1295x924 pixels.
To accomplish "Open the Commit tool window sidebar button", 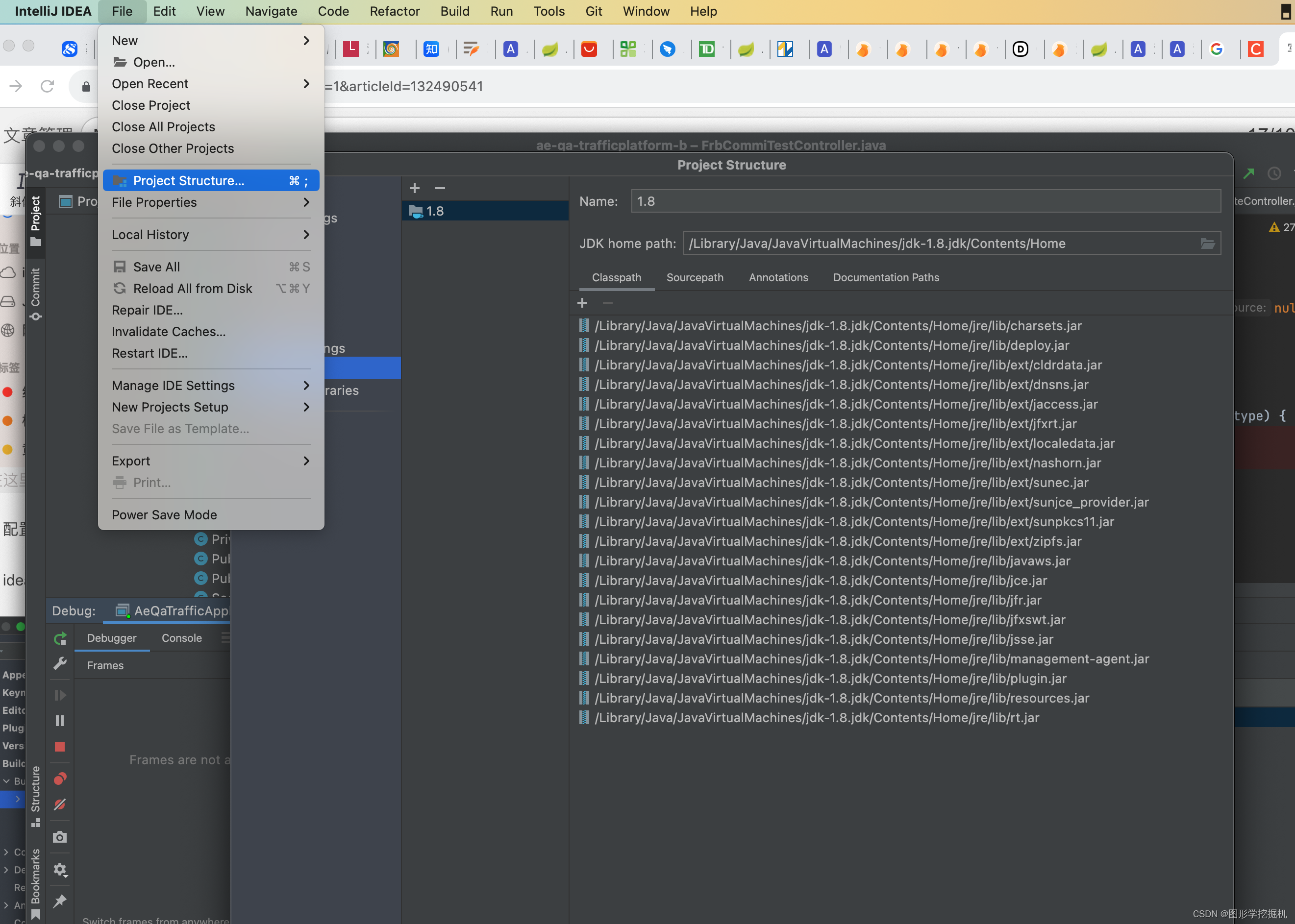I will point(36,294).
